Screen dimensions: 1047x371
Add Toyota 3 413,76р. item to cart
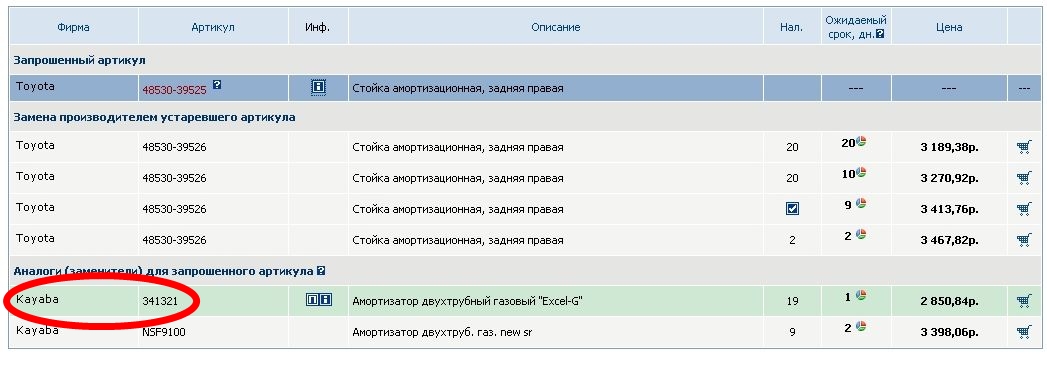[1024, 209]
